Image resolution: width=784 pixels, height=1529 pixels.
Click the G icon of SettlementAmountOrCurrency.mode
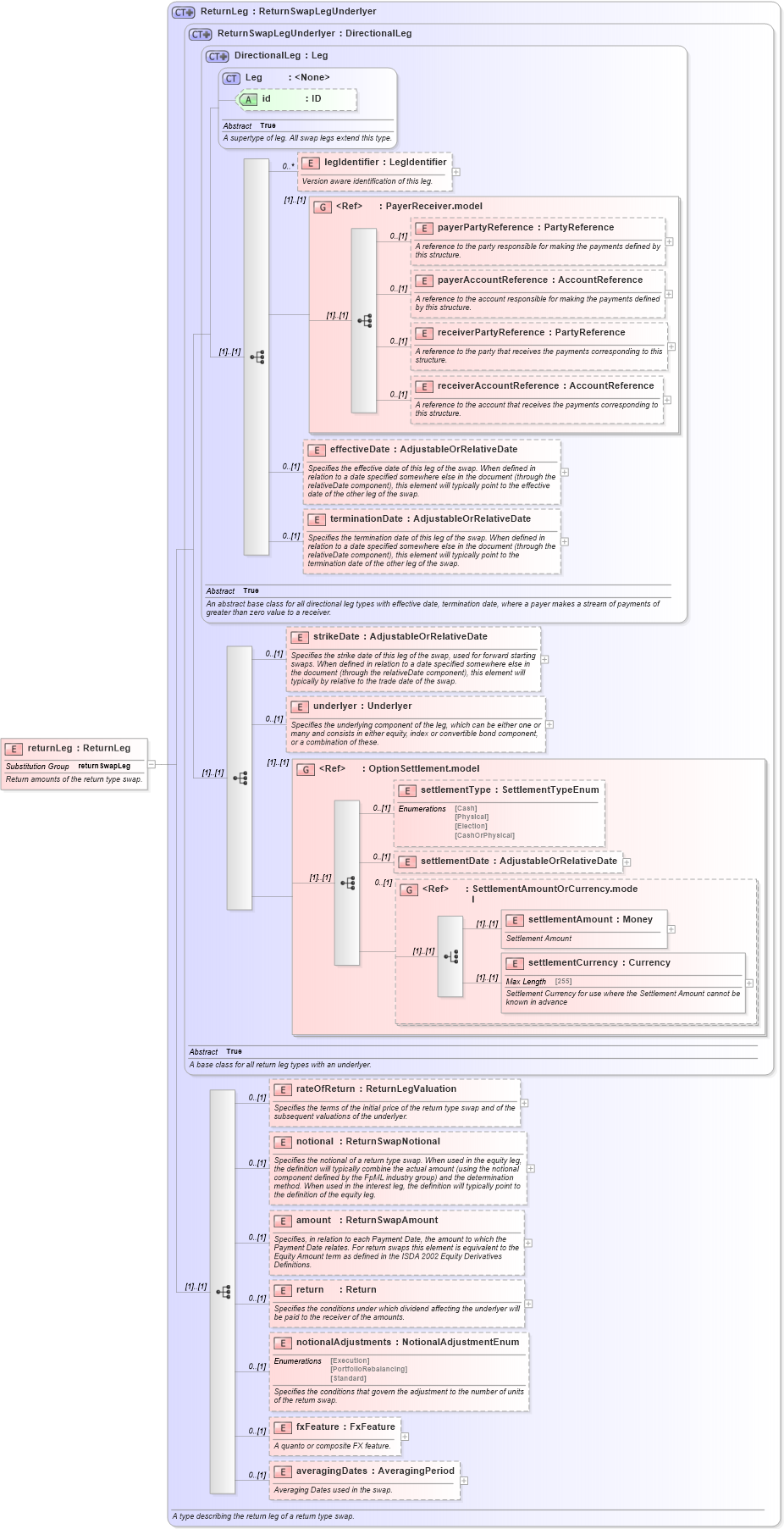pos(409,890)
